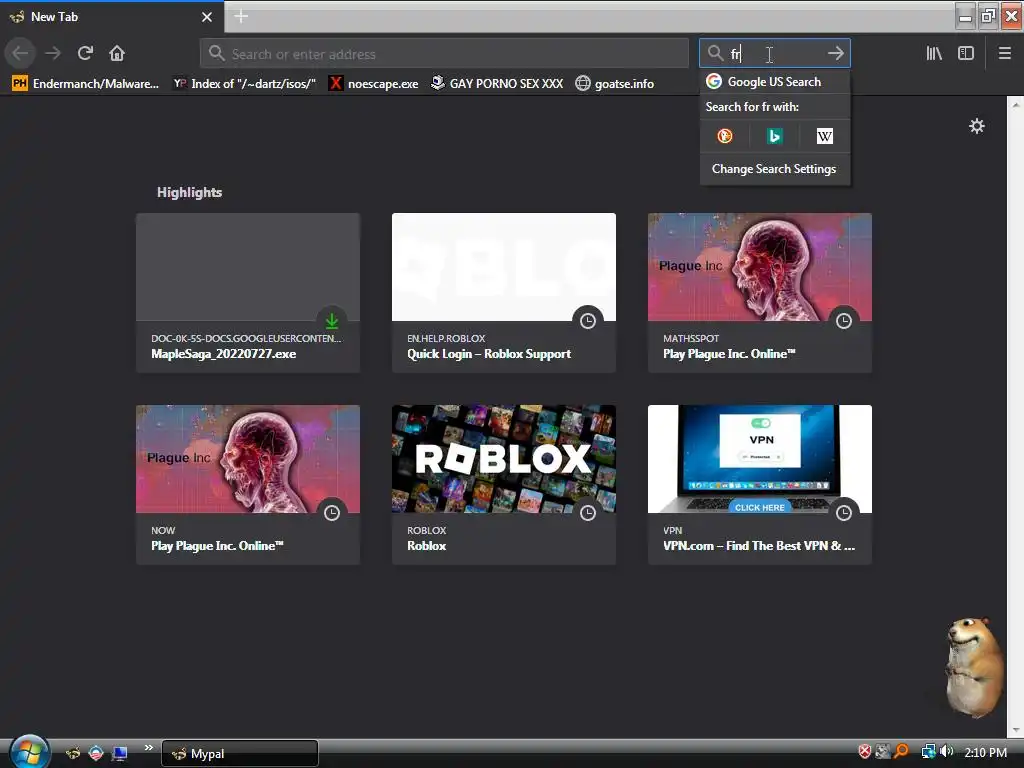
Task: Click the forward navigation arrow
Action: 53,53
